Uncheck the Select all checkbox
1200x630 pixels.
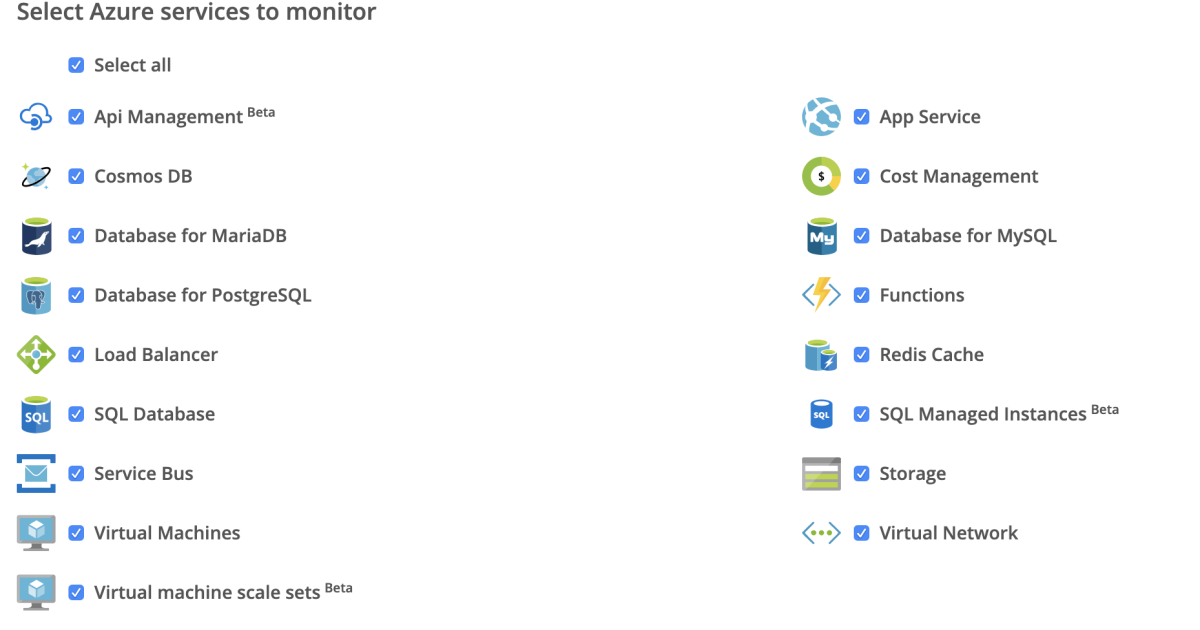(76, 65)
